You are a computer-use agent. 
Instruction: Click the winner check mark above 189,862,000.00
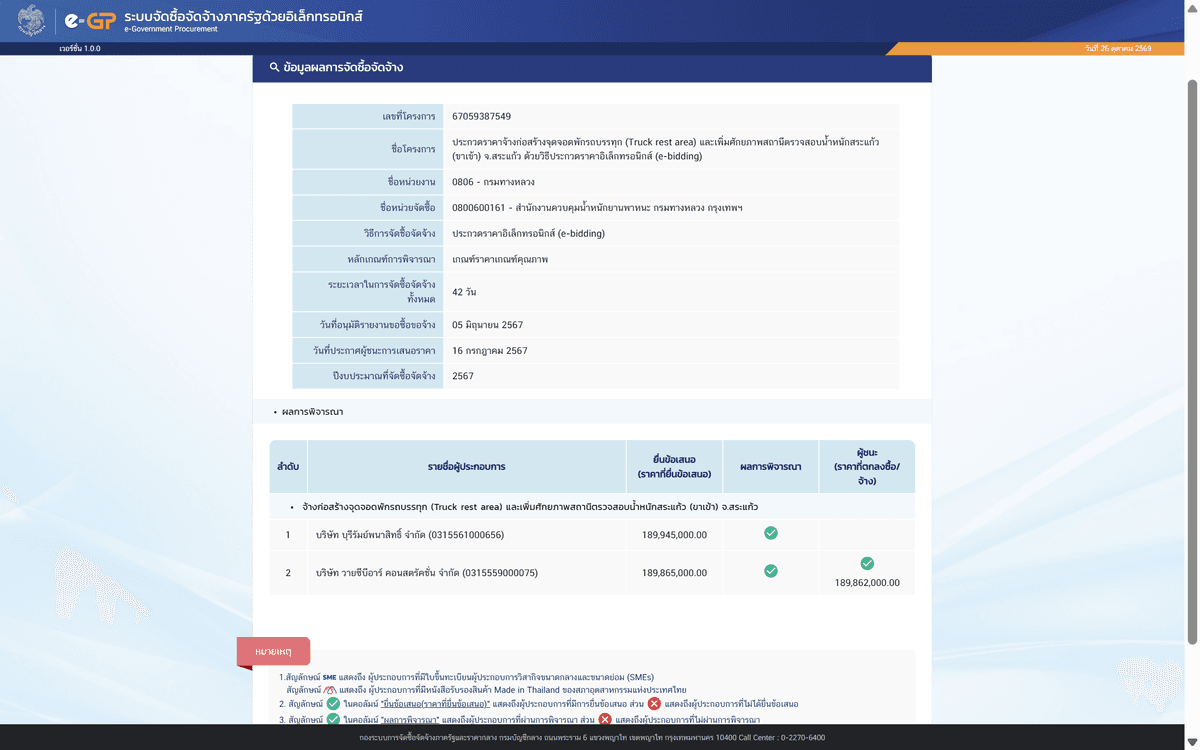[x=867, y=563]
